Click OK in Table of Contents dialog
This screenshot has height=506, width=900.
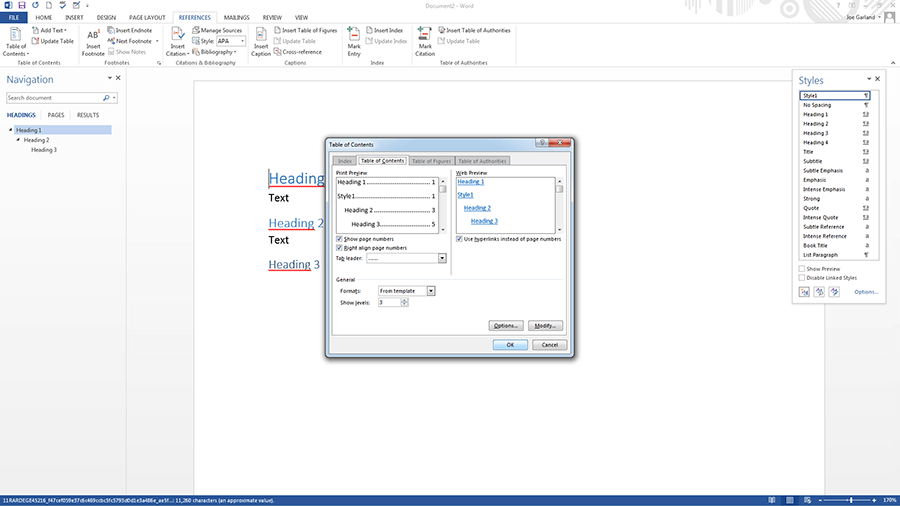pos(509,344)
